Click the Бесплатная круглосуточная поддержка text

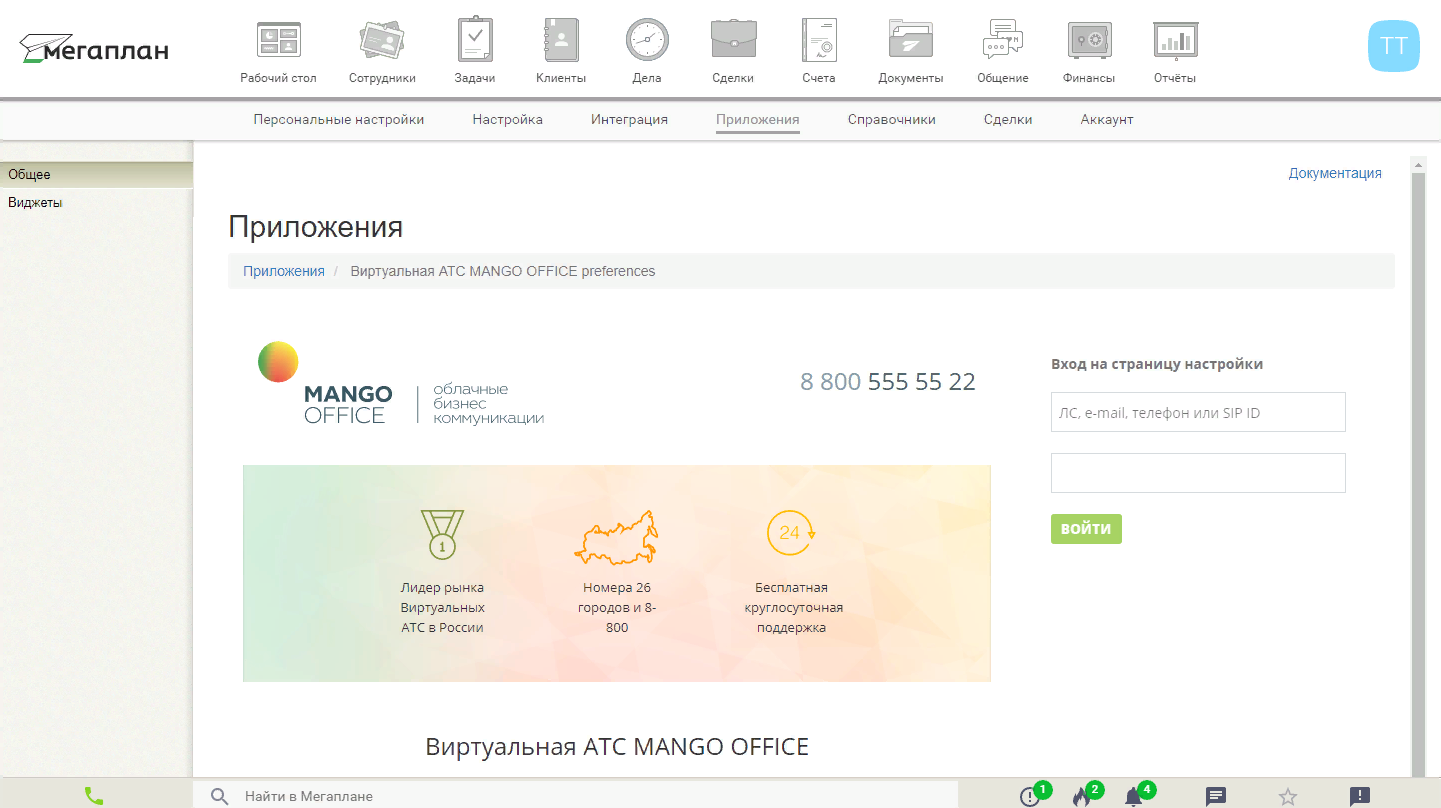[x=792, y=607]
